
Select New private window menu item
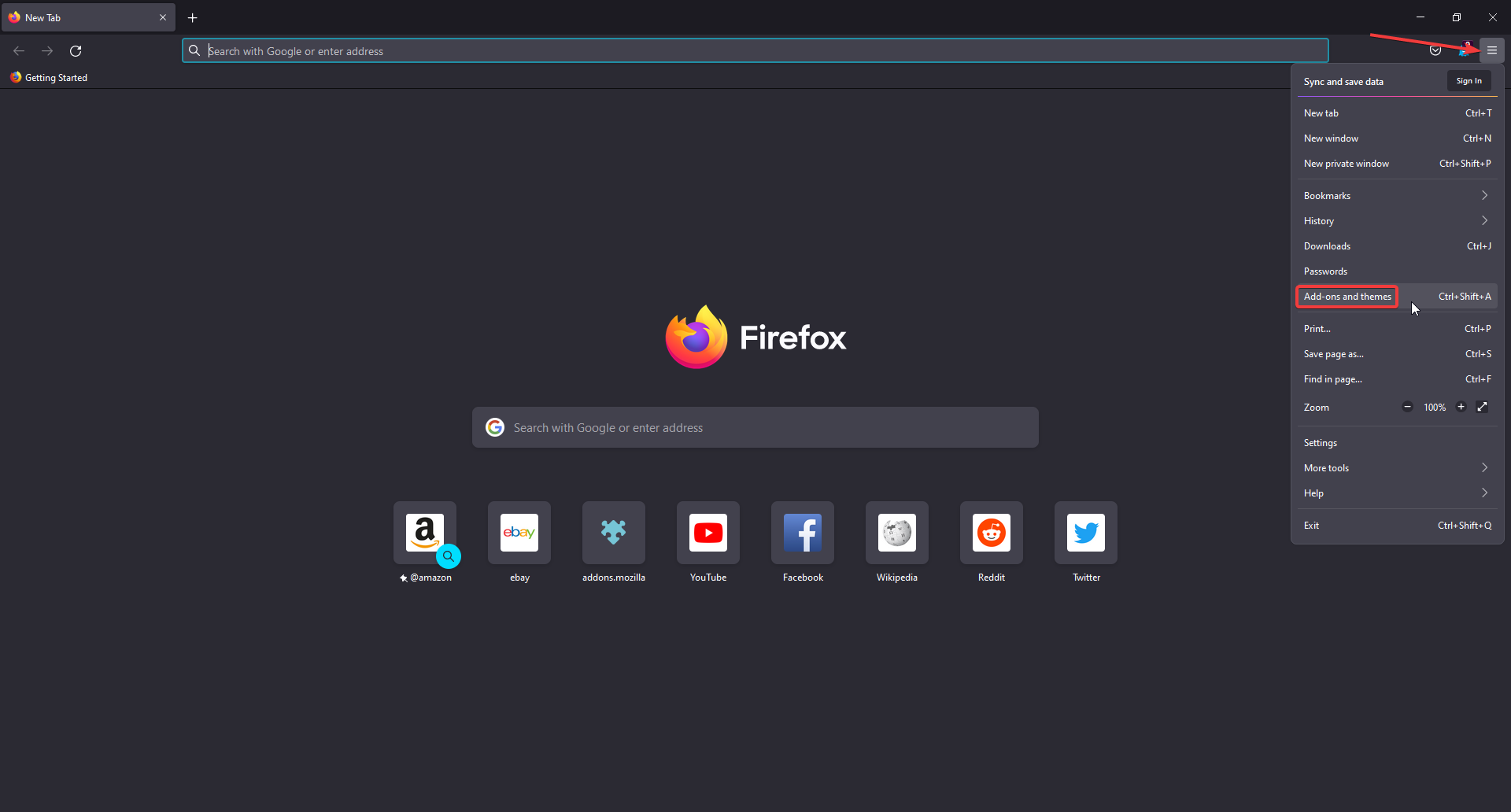(x=1397, y=164)
